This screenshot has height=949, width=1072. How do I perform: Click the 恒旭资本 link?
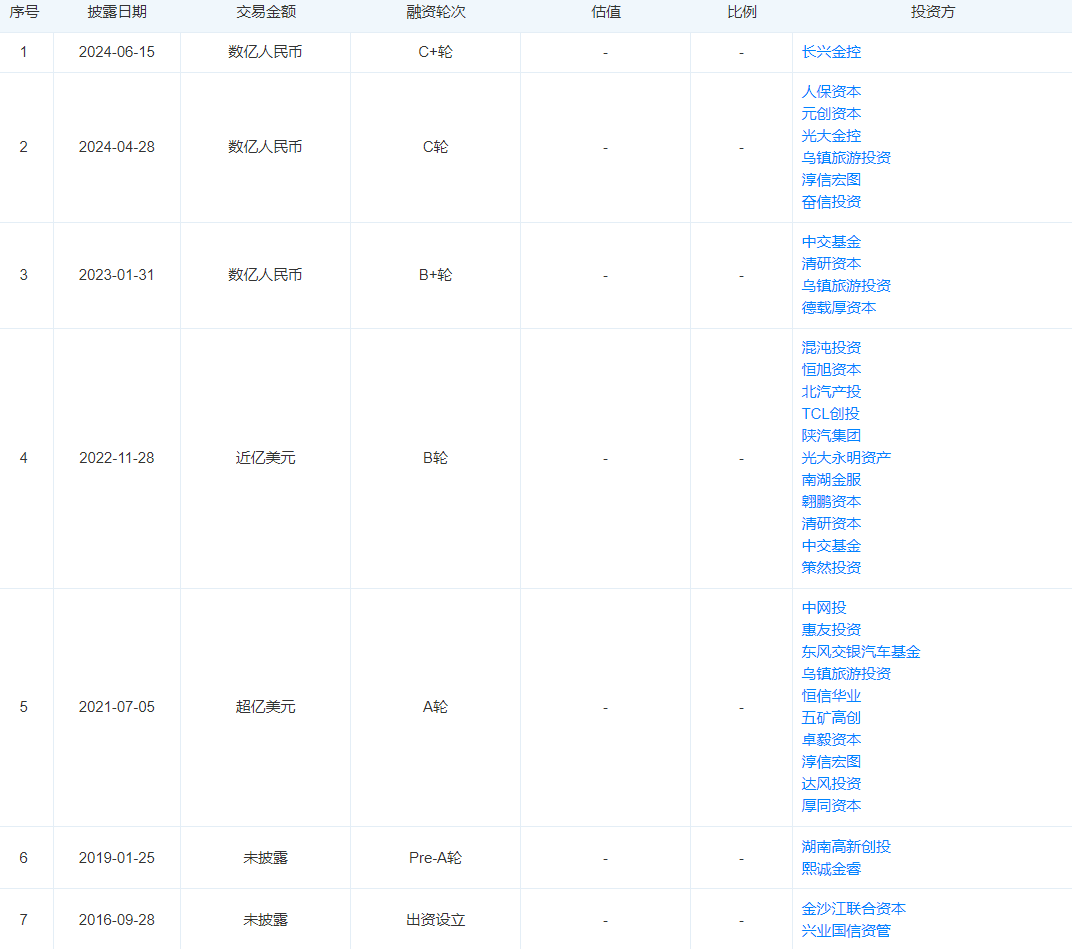coord(831,370)
